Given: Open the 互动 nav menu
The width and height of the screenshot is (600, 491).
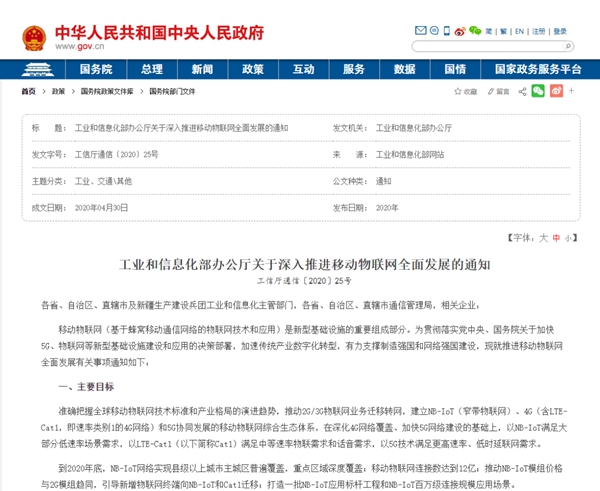Looking at the screenshot, I should click(303, 69).
